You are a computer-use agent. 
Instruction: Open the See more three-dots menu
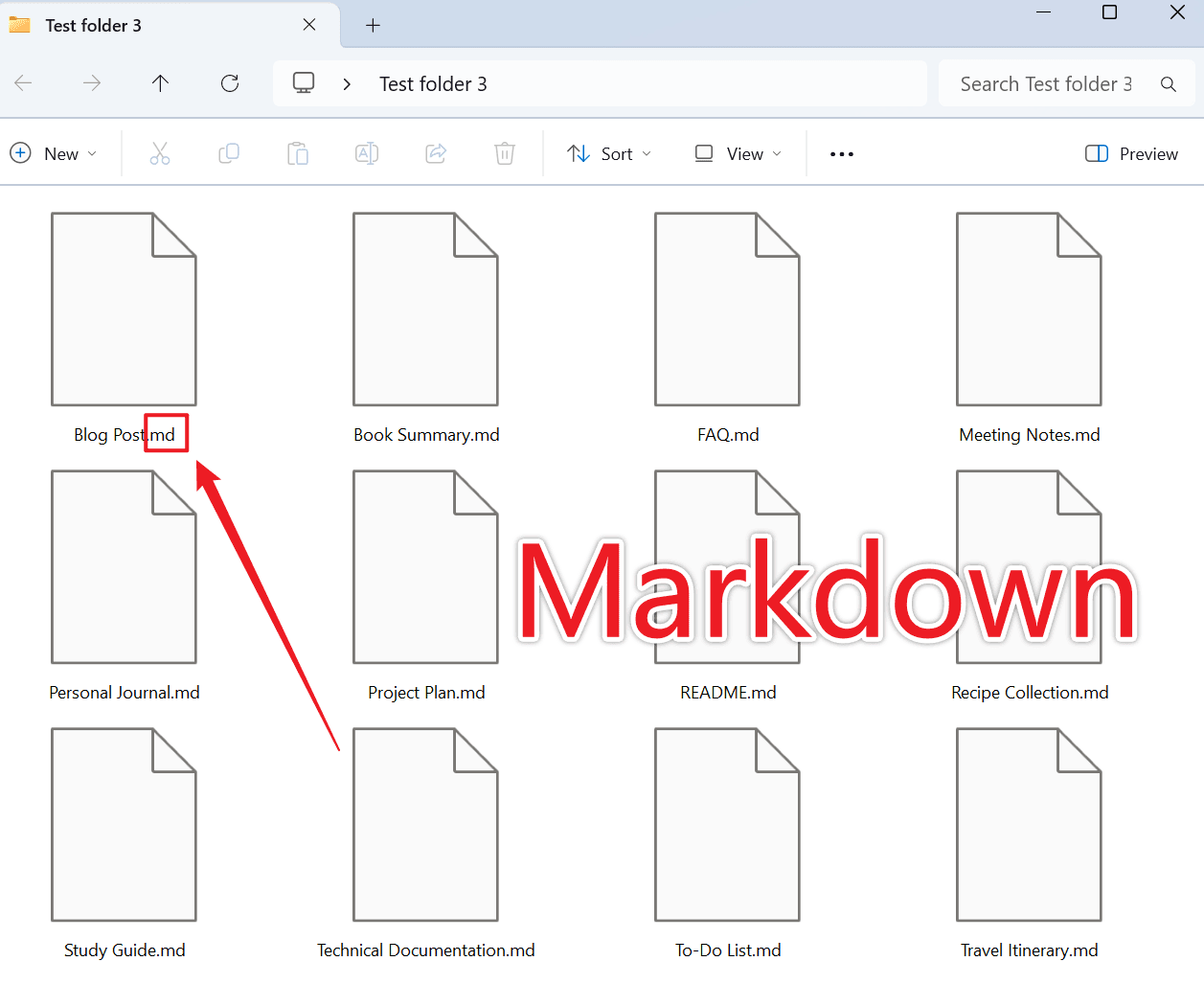pyautogui.click(x=842, y=154)
